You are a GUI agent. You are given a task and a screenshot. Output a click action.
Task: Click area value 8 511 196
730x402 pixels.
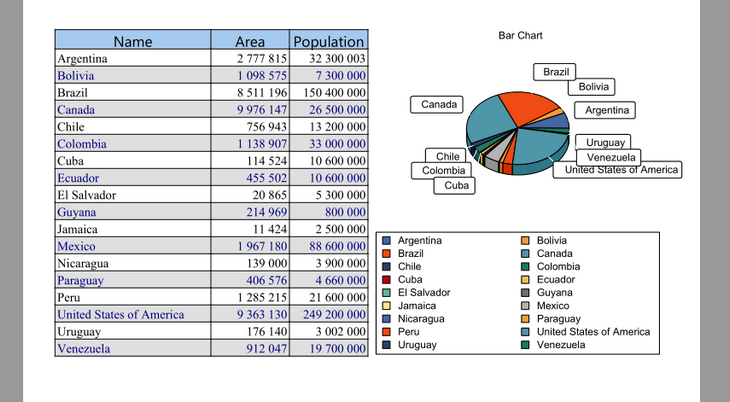(x=262, y=93)
